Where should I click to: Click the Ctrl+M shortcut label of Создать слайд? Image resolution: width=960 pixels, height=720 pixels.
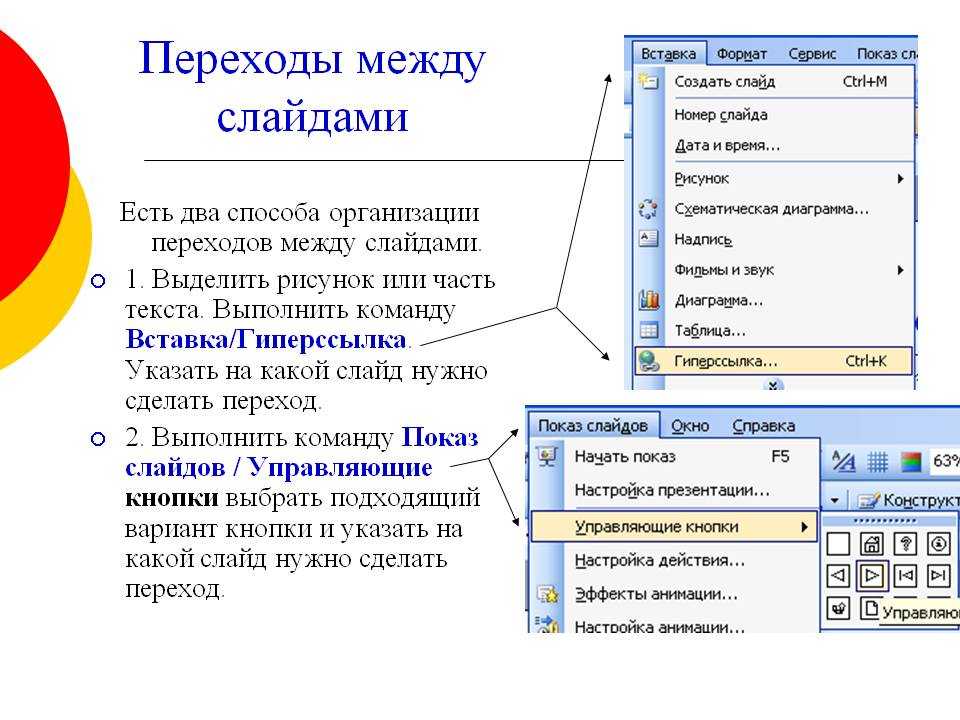864,81
